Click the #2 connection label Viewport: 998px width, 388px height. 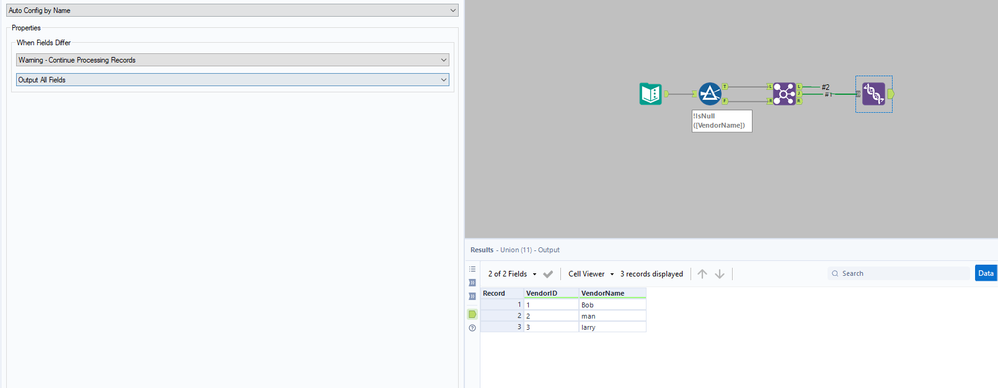(826, 87)
